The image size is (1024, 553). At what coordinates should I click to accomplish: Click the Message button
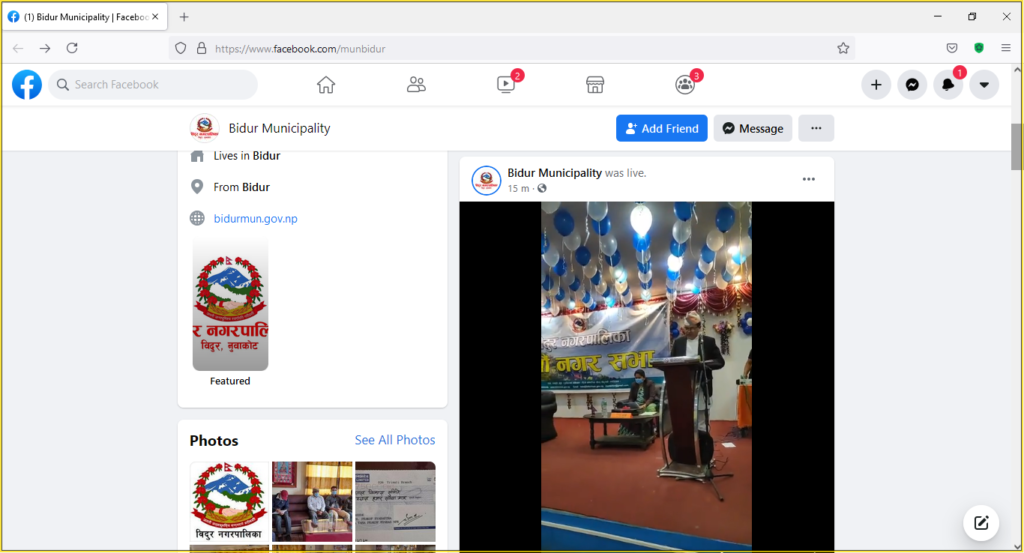753,128
